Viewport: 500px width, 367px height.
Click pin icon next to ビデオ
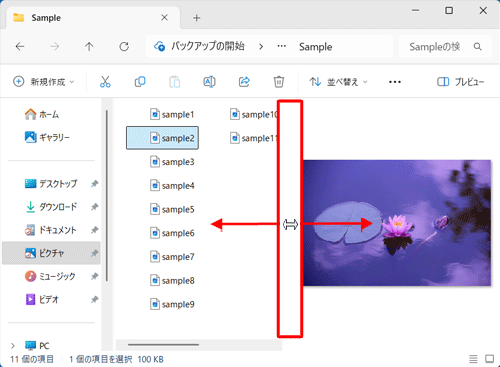point(95,300)
